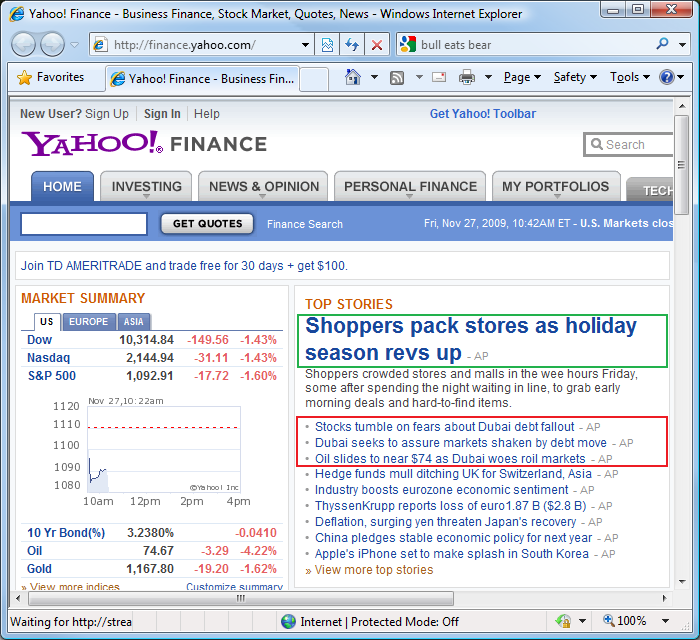Click the Sign In link
Screen dimensions: 700x640
(162, 114)
